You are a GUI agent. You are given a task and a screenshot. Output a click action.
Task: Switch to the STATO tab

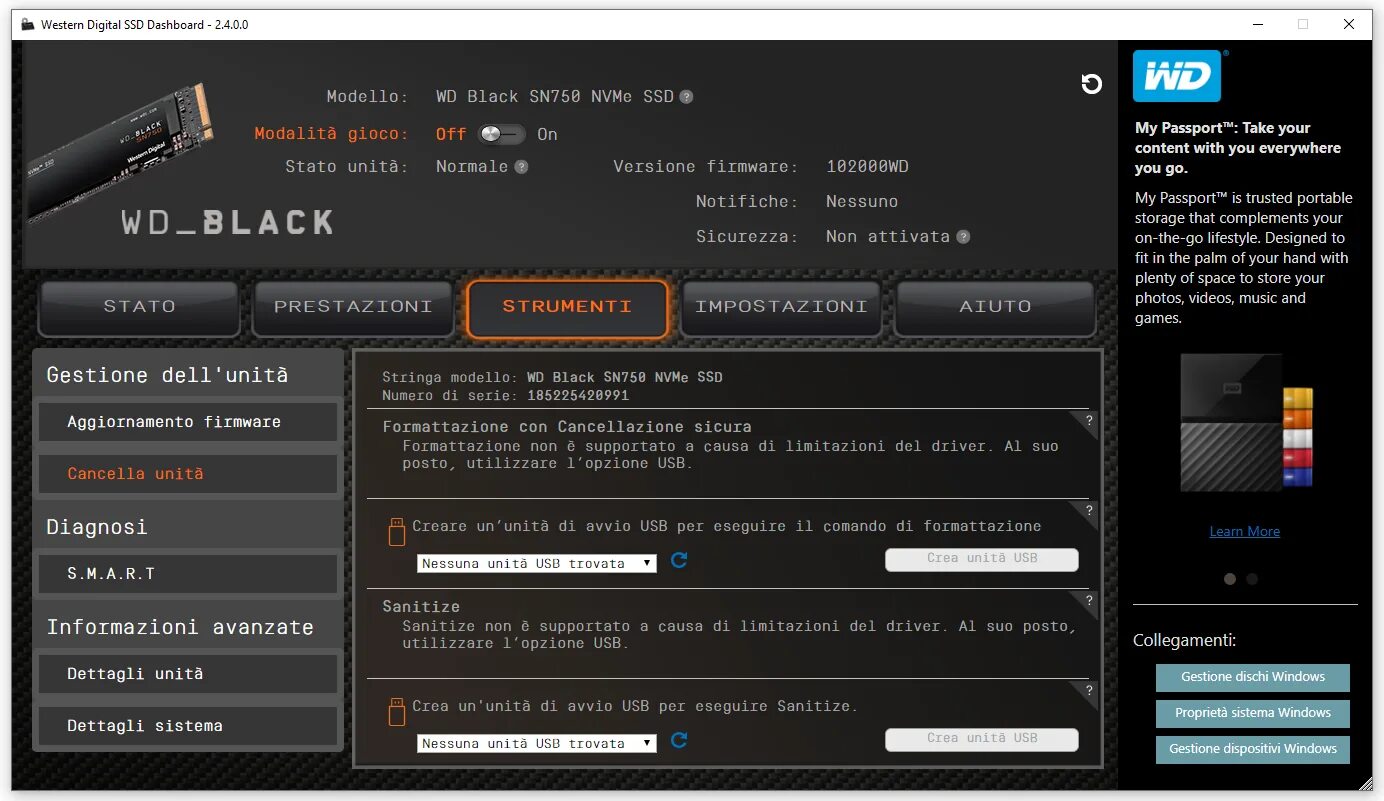point(139,308)
